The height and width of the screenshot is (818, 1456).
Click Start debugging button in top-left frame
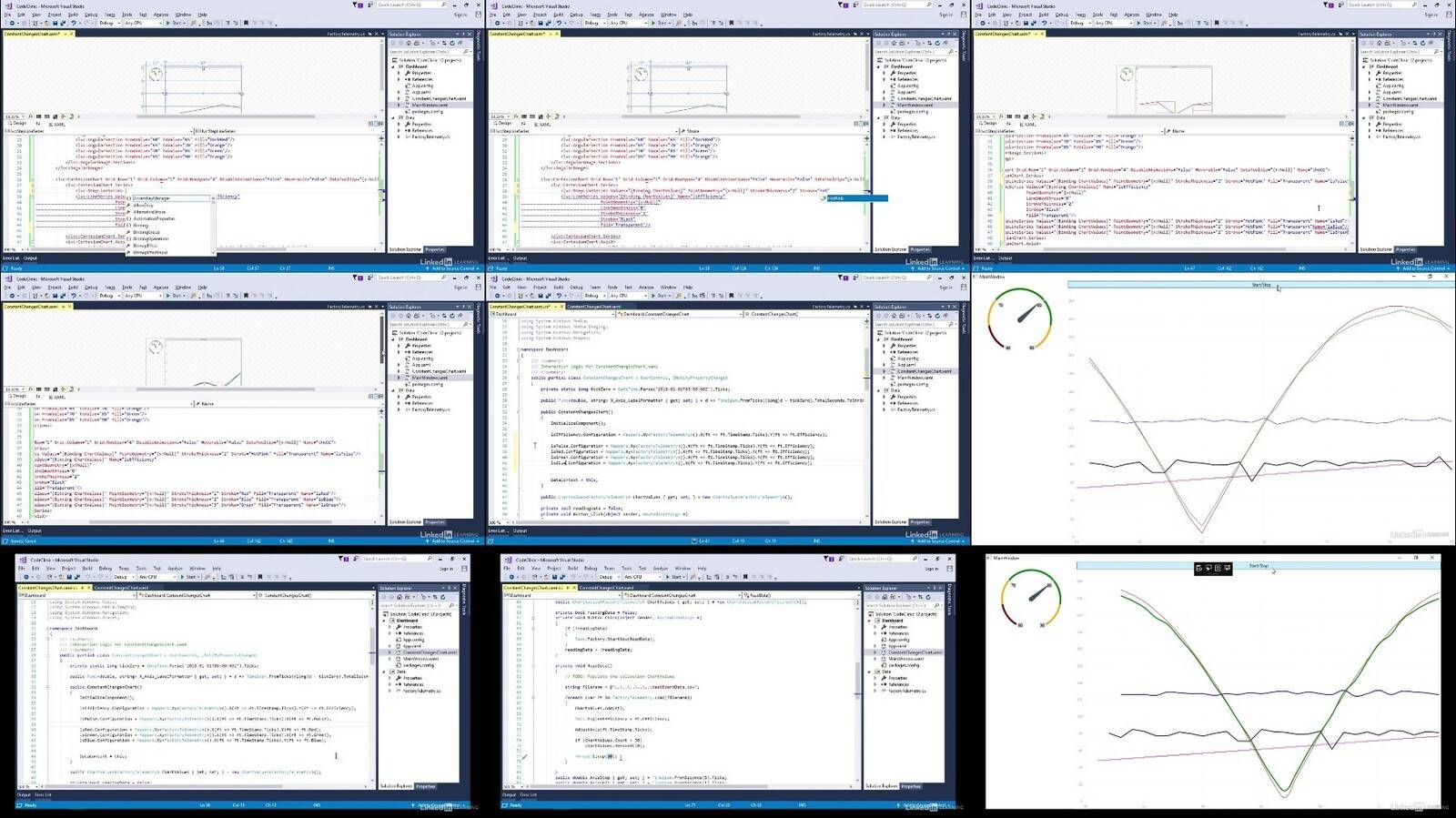tap(176, 23)
